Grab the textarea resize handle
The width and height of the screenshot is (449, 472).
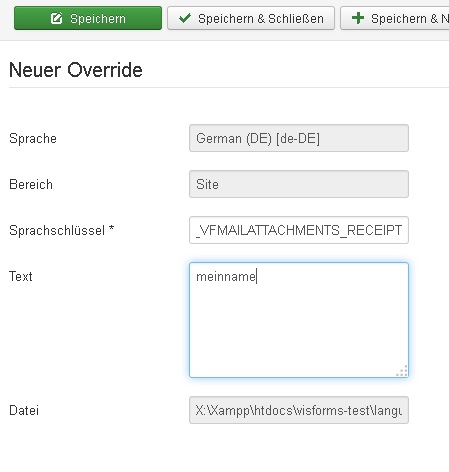coord(402,371)
